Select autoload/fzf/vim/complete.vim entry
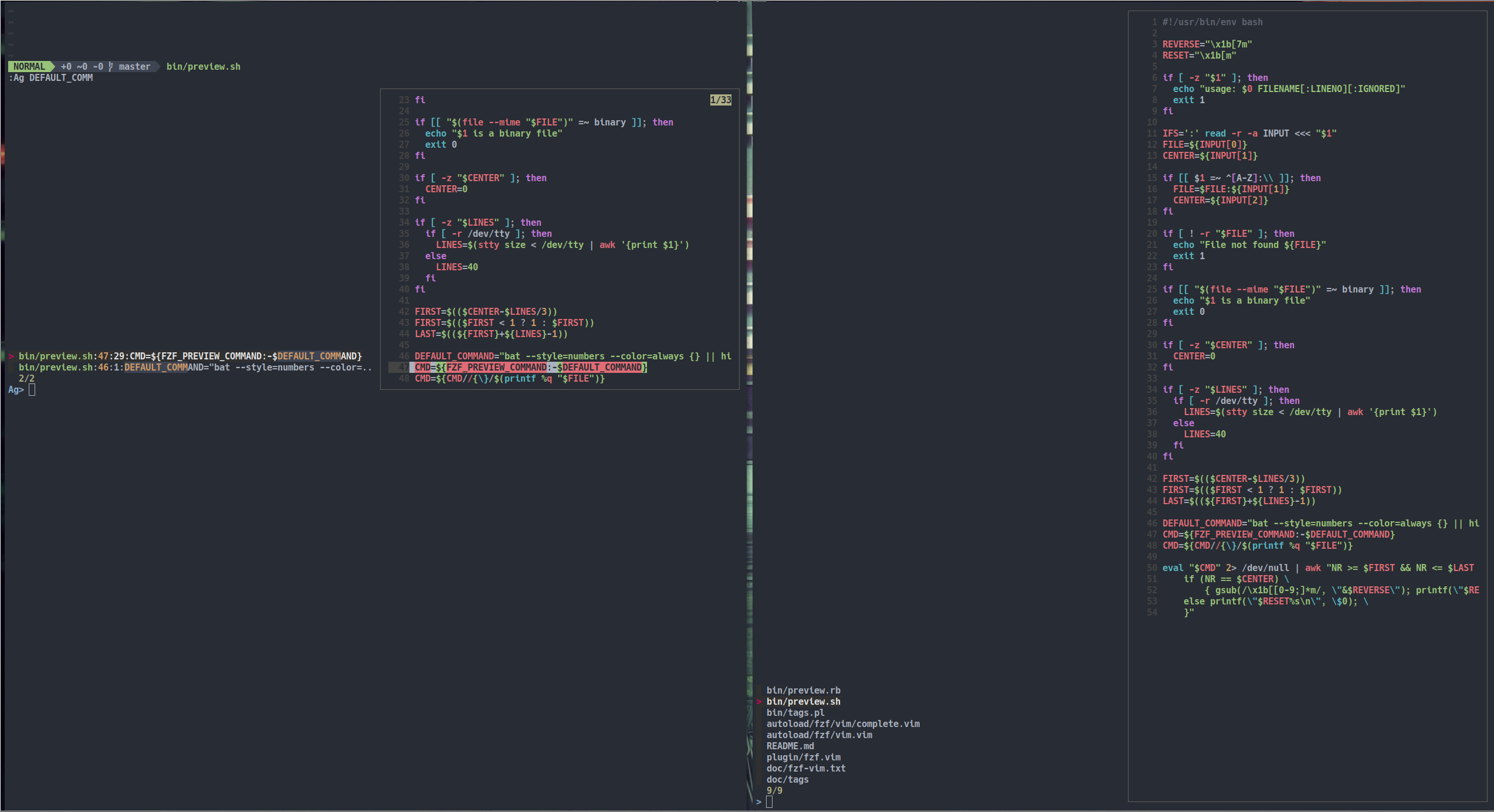This screenshot has height=812, width=1494. tap(842, 724)
